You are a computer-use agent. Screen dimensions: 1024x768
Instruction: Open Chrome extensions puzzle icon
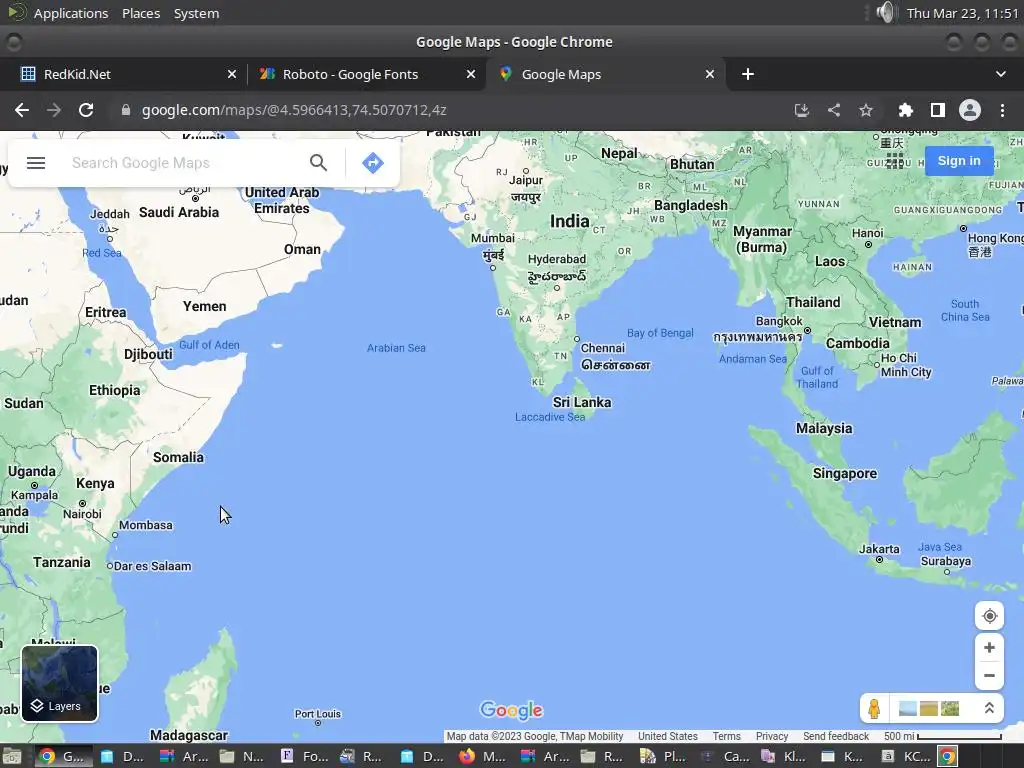(x=905, y=110)
